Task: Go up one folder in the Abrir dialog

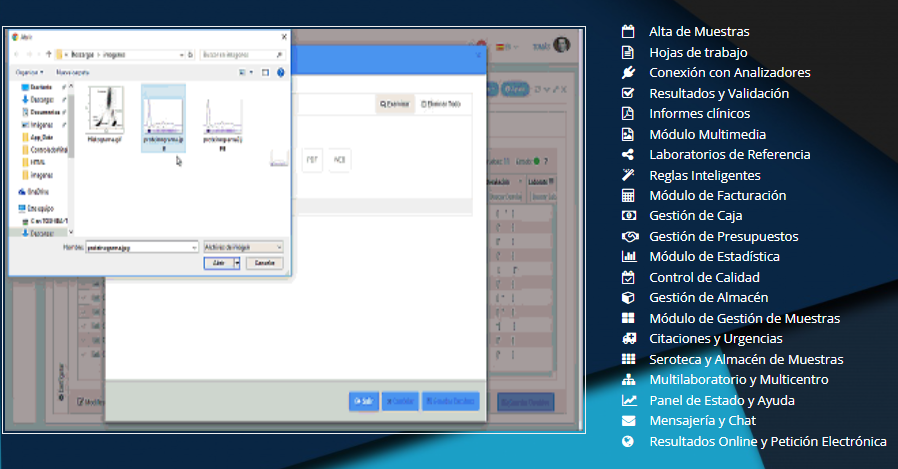Action: coord(49,54)
